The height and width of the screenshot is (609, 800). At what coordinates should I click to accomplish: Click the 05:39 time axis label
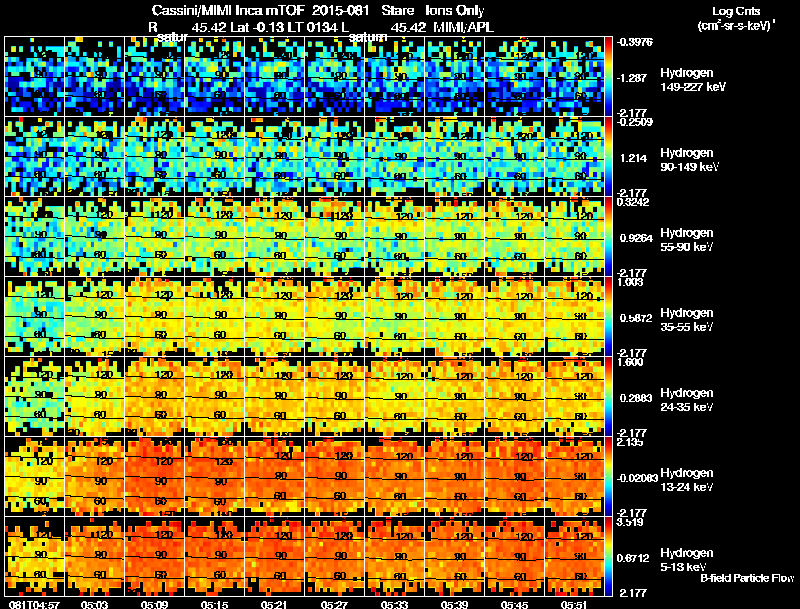[x=454, y=604]
